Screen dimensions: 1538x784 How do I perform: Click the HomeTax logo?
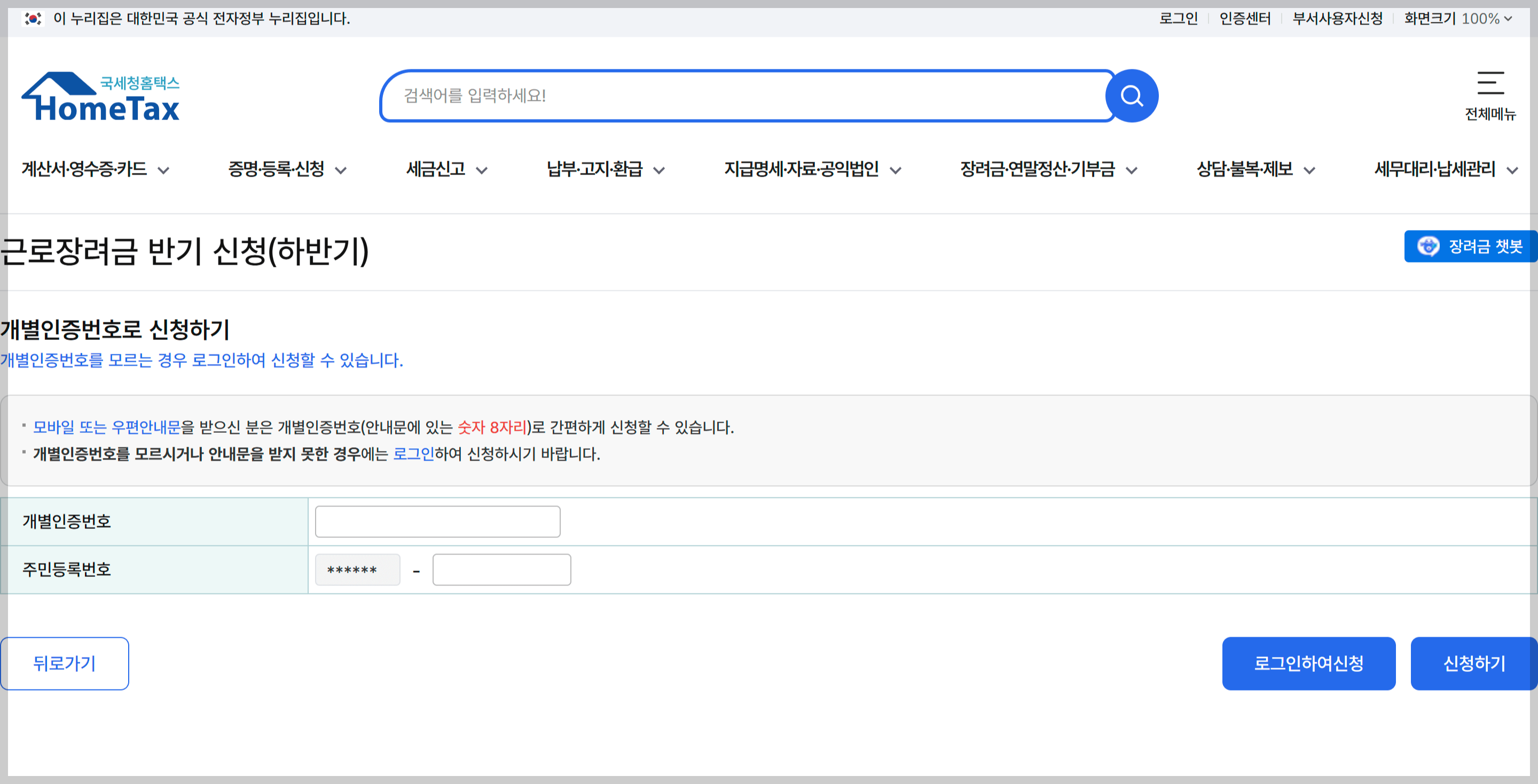click(100, 97)
